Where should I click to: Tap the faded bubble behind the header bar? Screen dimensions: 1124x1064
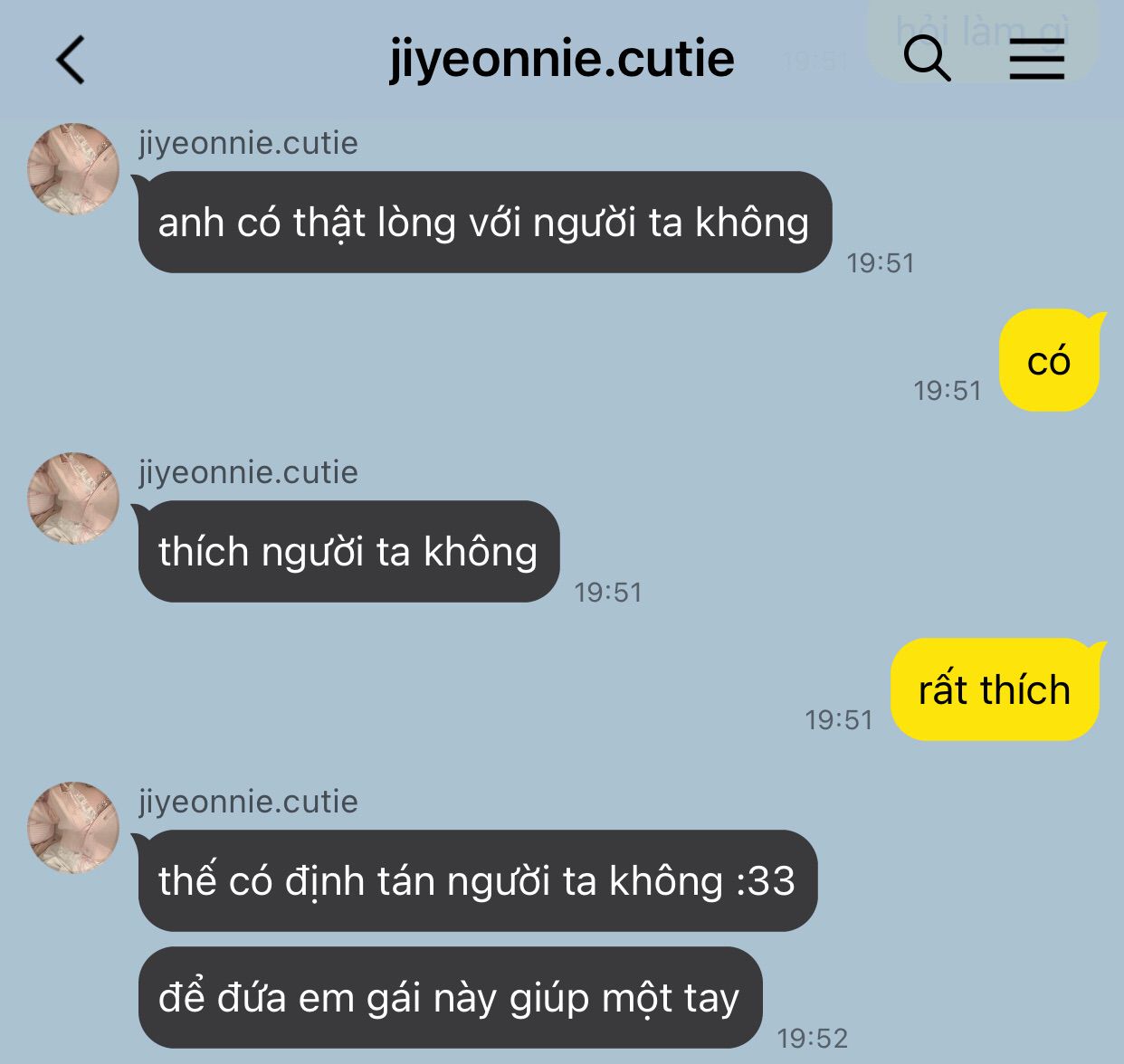(x=982, y=38)
